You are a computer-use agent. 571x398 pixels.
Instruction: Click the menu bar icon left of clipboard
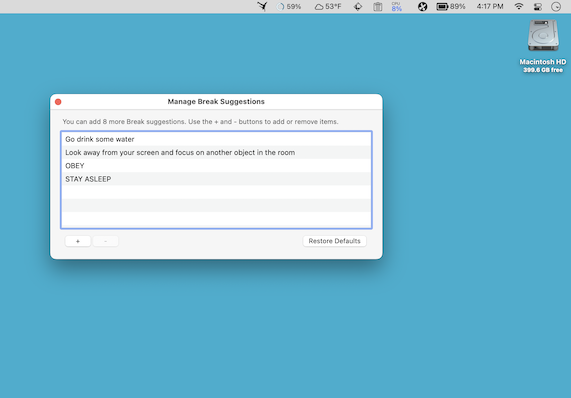tap(358, 7)
